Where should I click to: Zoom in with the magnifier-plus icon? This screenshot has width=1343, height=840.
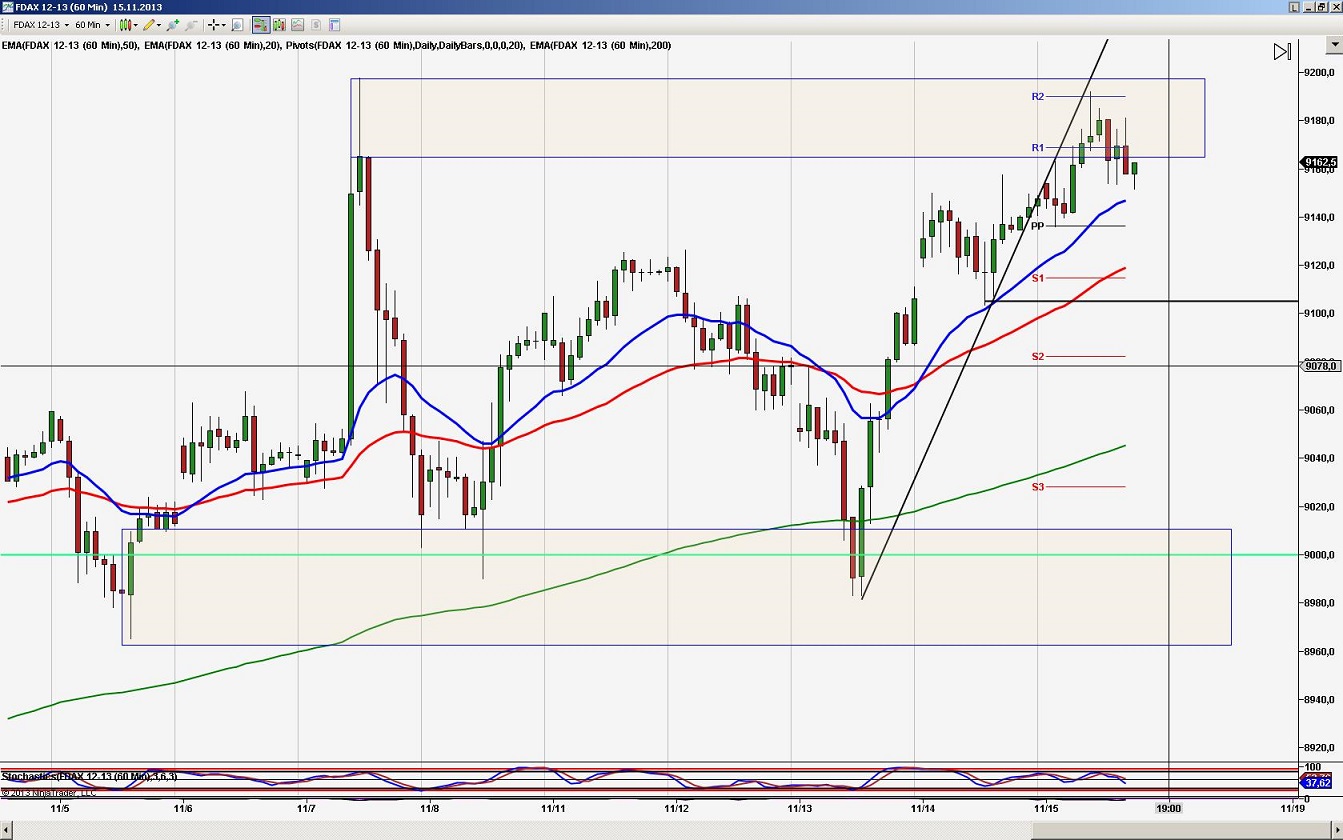pyautogui.click(x=172, y=25)
